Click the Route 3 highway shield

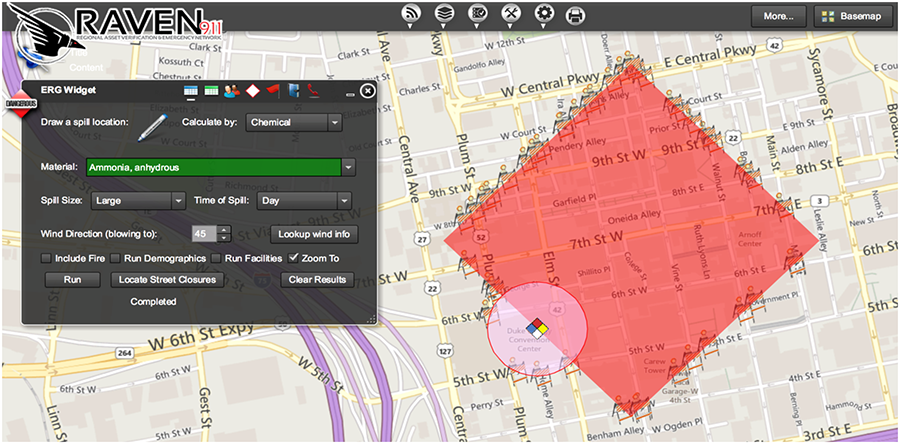coord(821,201)
